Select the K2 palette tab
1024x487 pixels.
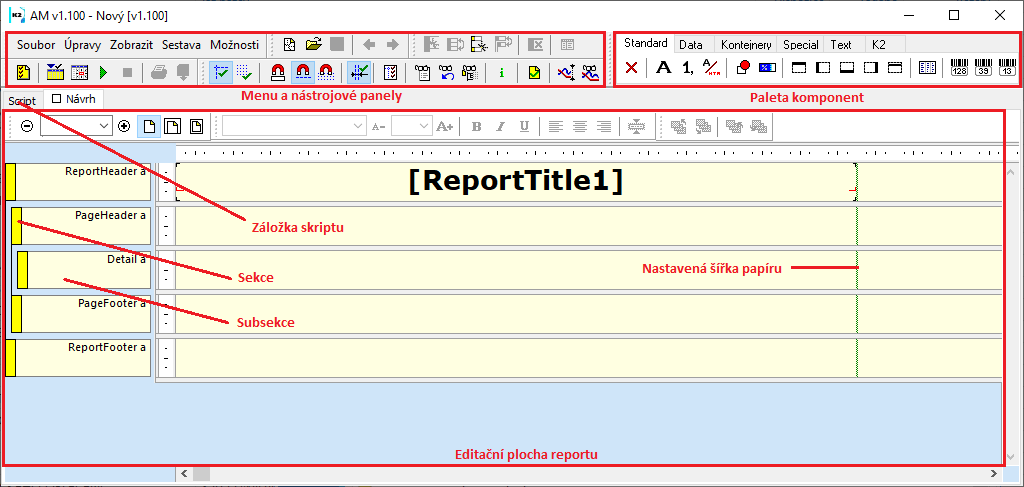tap(879, 44)
